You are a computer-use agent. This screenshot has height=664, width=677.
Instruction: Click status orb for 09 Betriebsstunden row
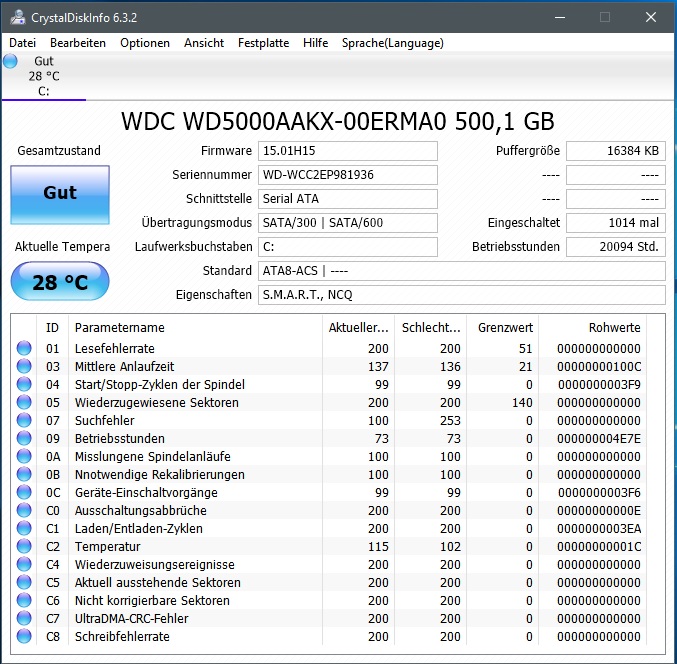pos(24,439)
